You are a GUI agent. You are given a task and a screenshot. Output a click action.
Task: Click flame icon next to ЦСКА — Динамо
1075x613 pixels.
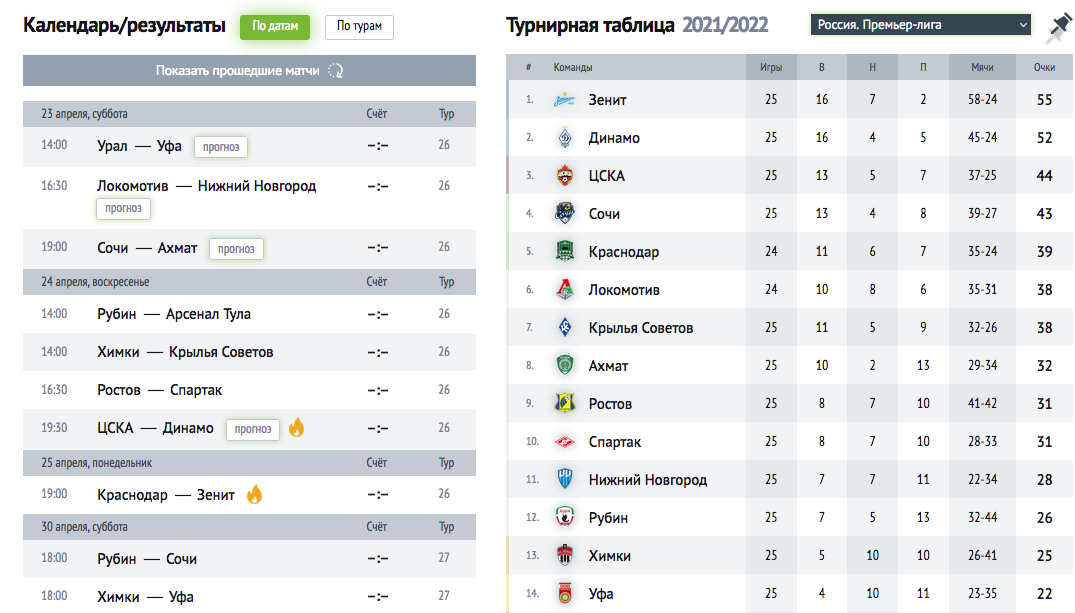coord(296,427)
